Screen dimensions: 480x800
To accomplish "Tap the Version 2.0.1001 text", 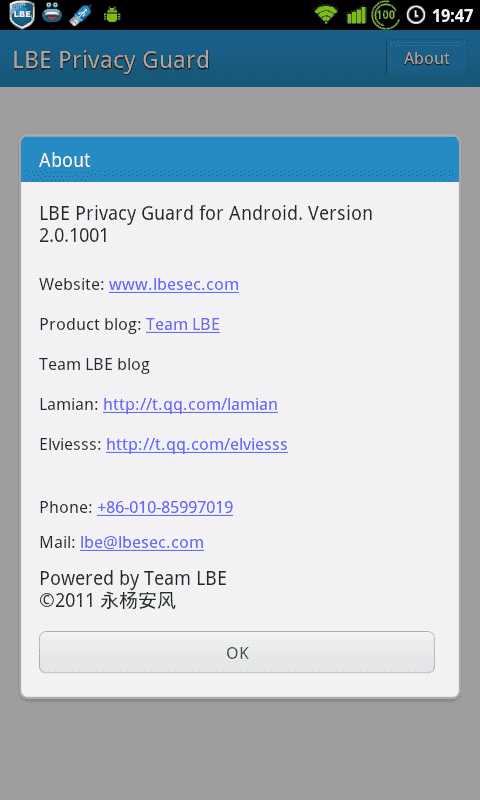I will [206, 224].
